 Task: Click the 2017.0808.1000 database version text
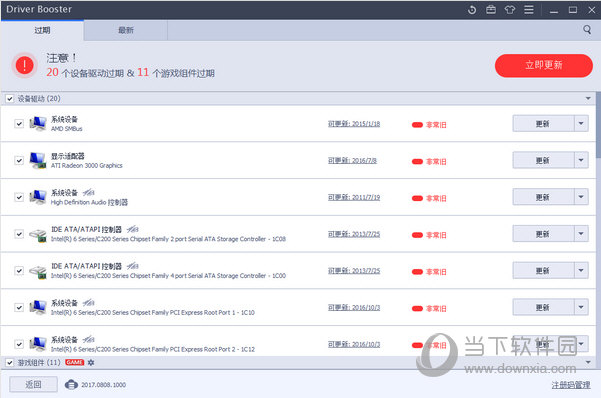pyautogui.click(x=103, y=385)
